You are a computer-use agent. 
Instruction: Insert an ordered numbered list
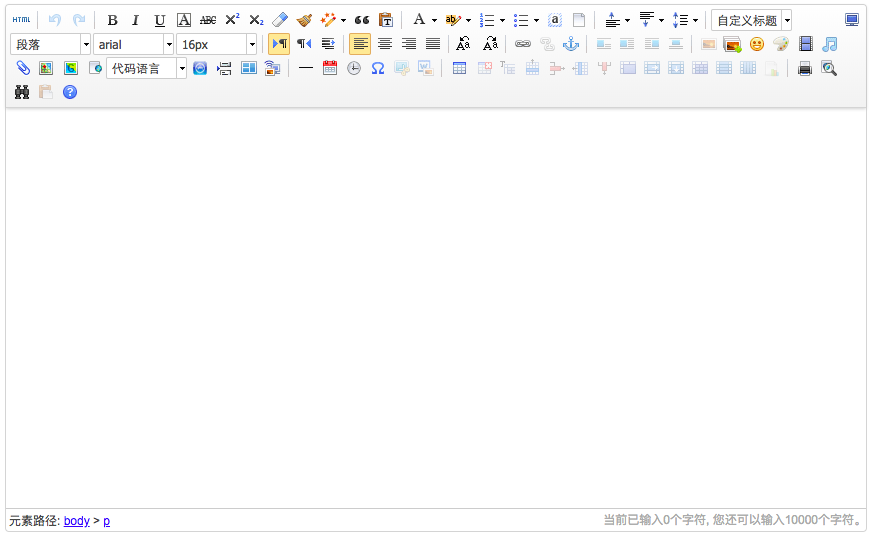(x=487, y=20)
